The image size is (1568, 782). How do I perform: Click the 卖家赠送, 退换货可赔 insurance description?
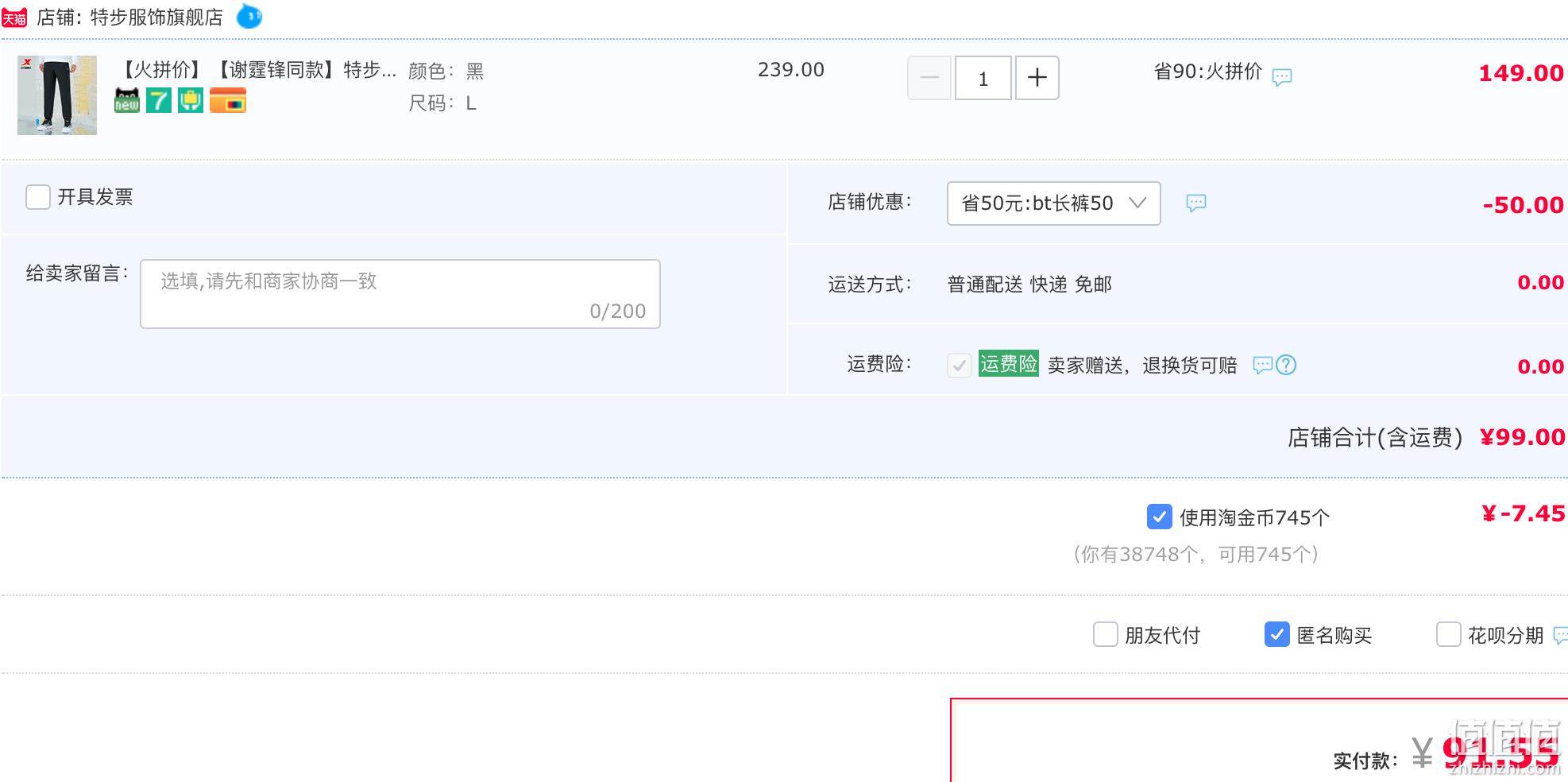click(1142, 366)
